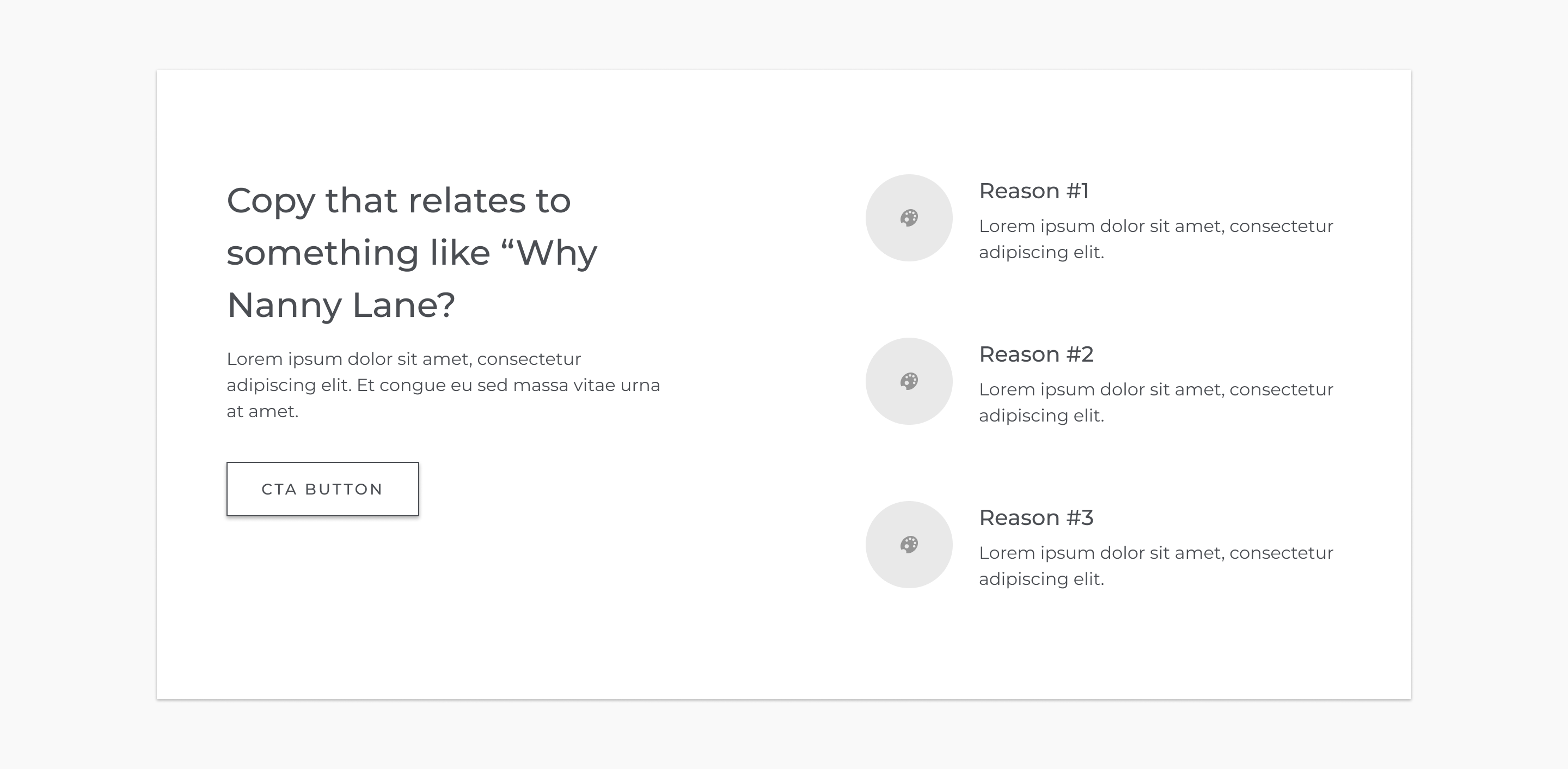Click the "something like “Why" heading line
Image resolution: width=1568 pixels, height=769 pixels.
point(412,253)
